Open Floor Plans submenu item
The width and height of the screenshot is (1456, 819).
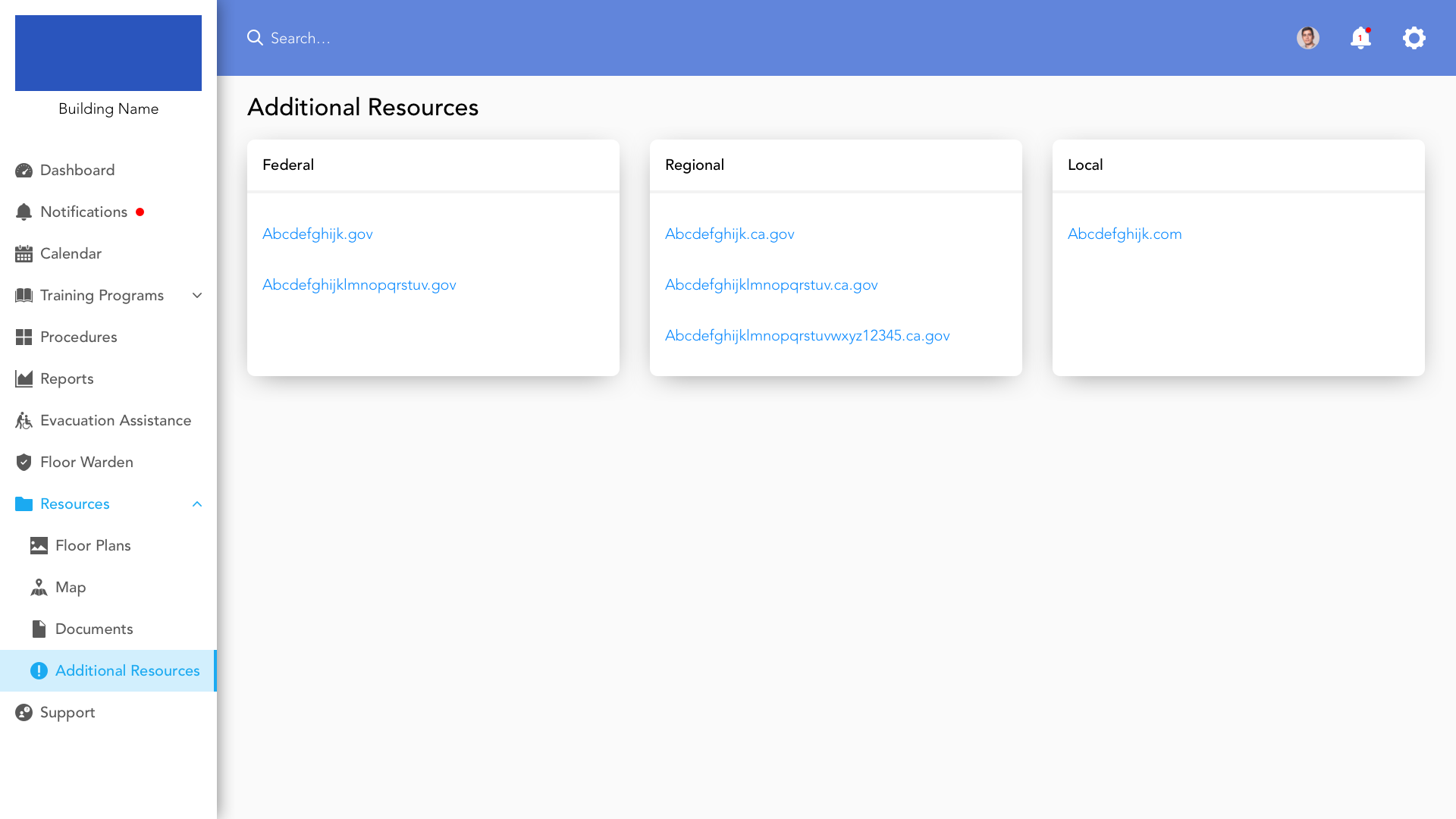[x=93, y=546]
